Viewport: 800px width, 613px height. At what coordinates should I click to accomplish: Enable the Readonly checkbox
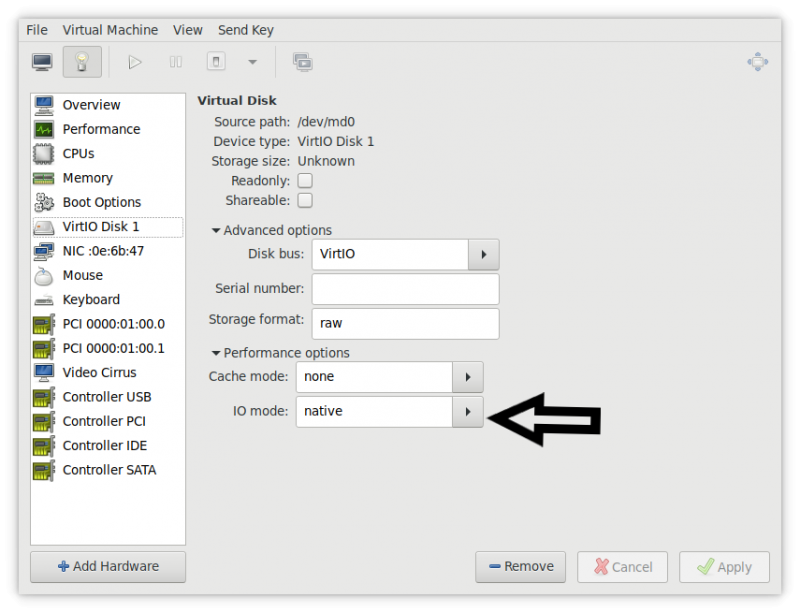(x=303, y=181)
